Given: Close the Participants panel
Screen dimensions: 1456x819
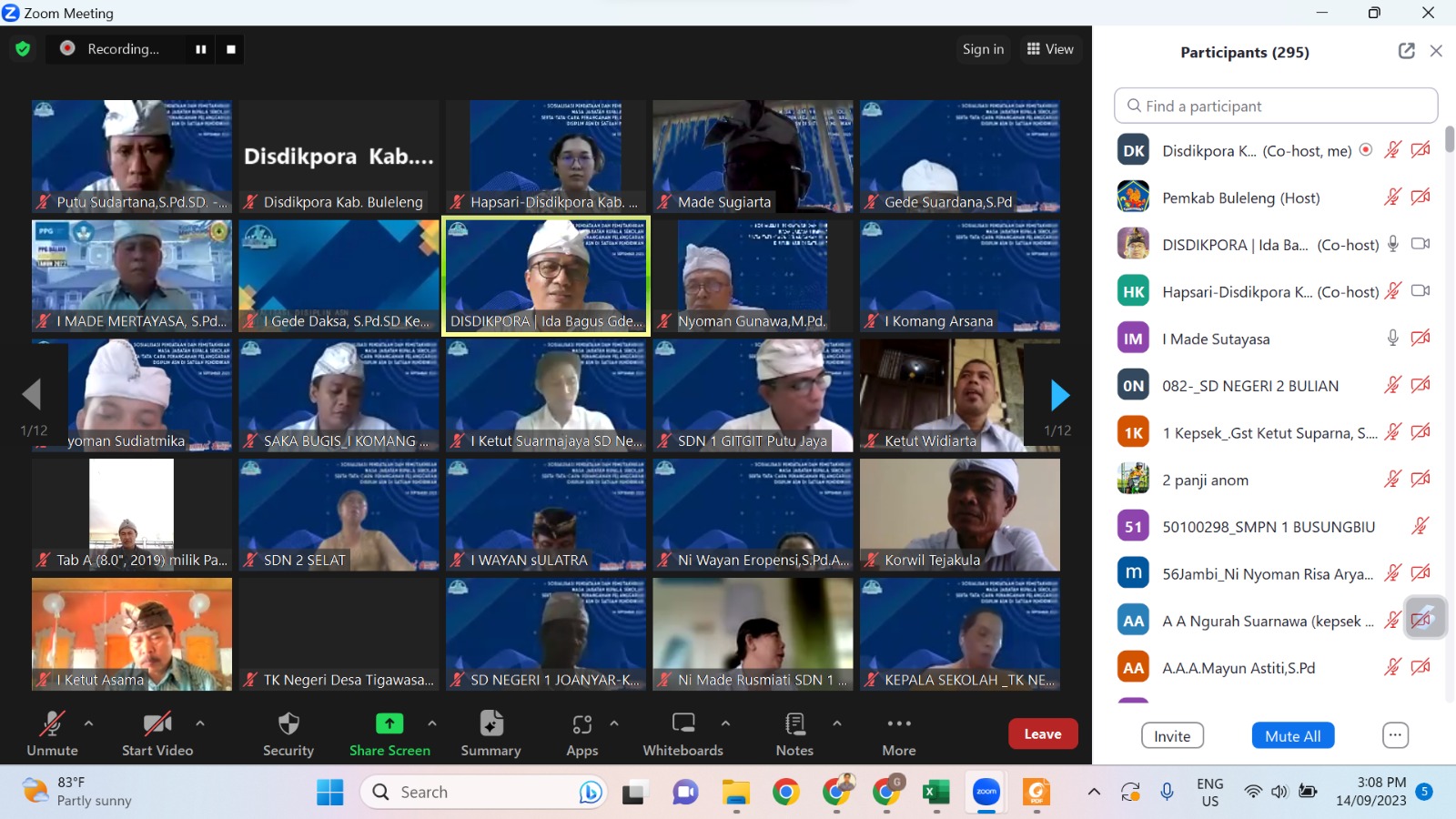Looking at the screenshot, I should [x=1436, y=51].
